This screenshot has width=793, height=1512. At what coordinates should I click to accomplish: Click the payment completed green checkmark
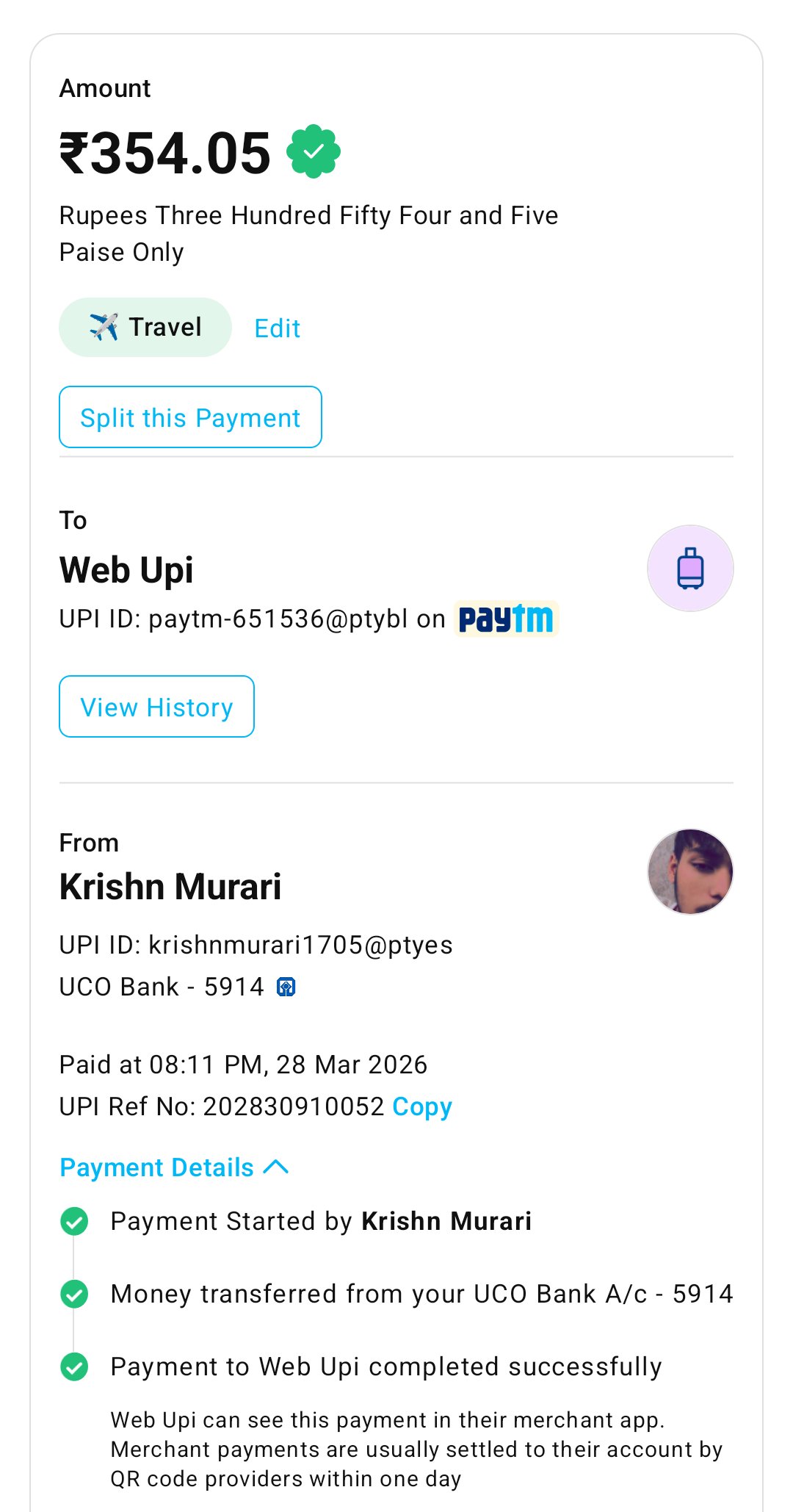pyautogui.click(x=74, y=1367)
